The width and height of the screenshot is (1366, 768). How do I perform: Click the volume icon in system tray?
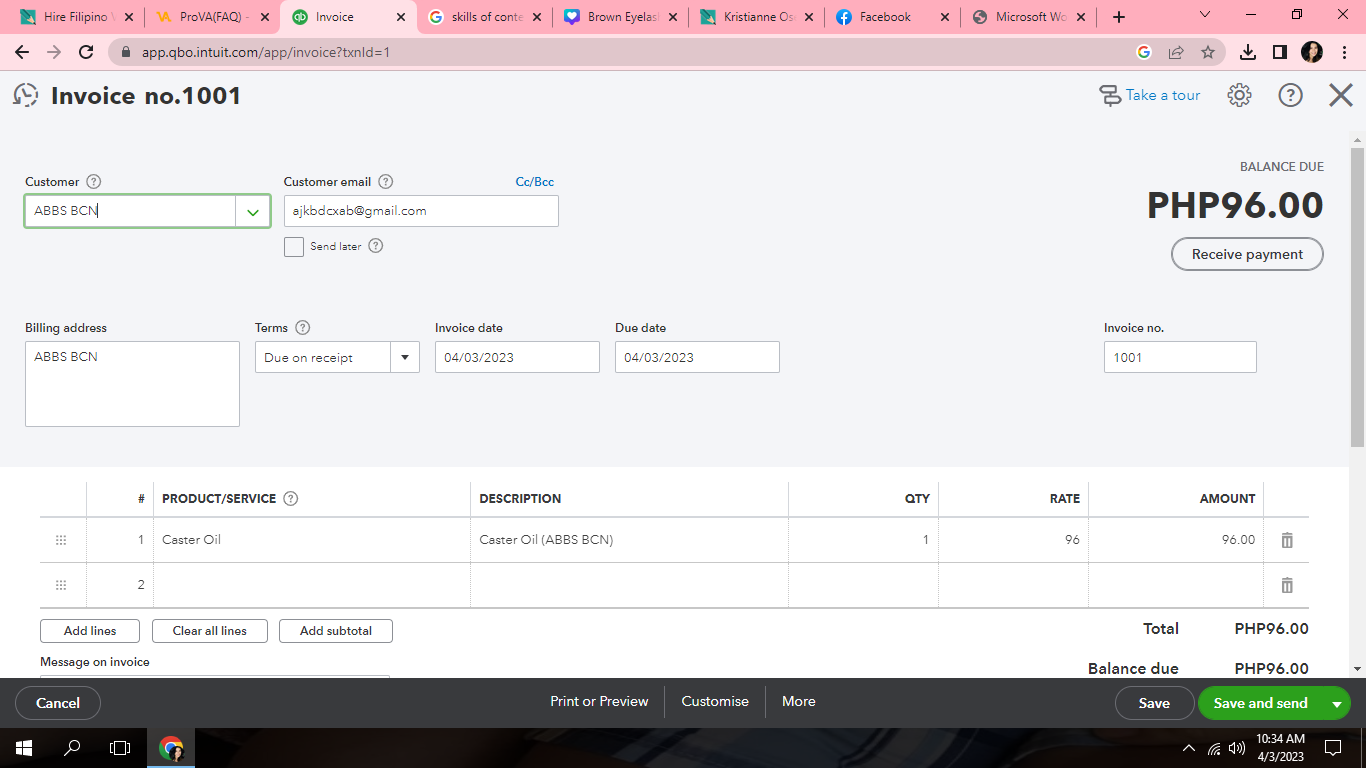pyautogui.click(x=1237, y=747)
